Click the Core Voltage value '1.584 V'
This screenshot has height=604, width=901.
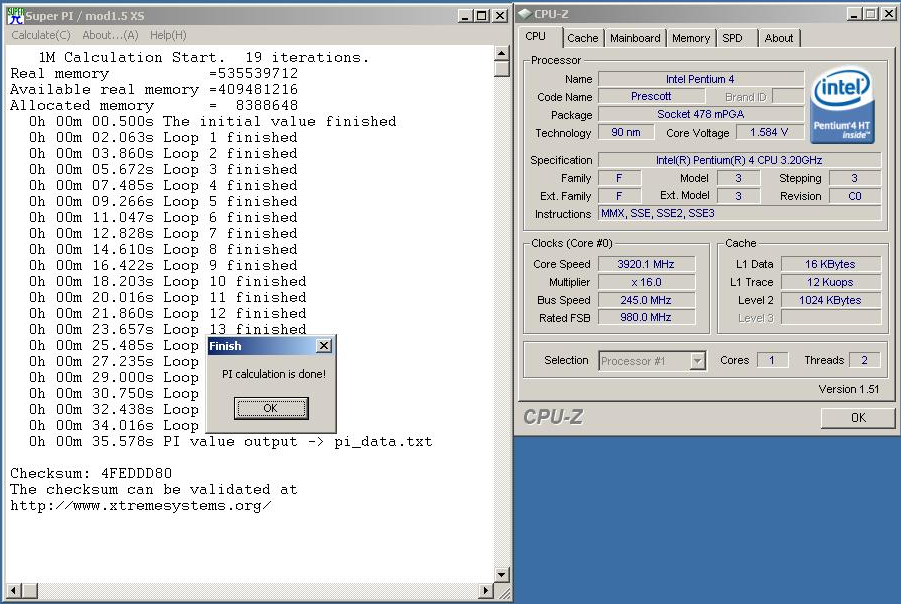point(769,132)
